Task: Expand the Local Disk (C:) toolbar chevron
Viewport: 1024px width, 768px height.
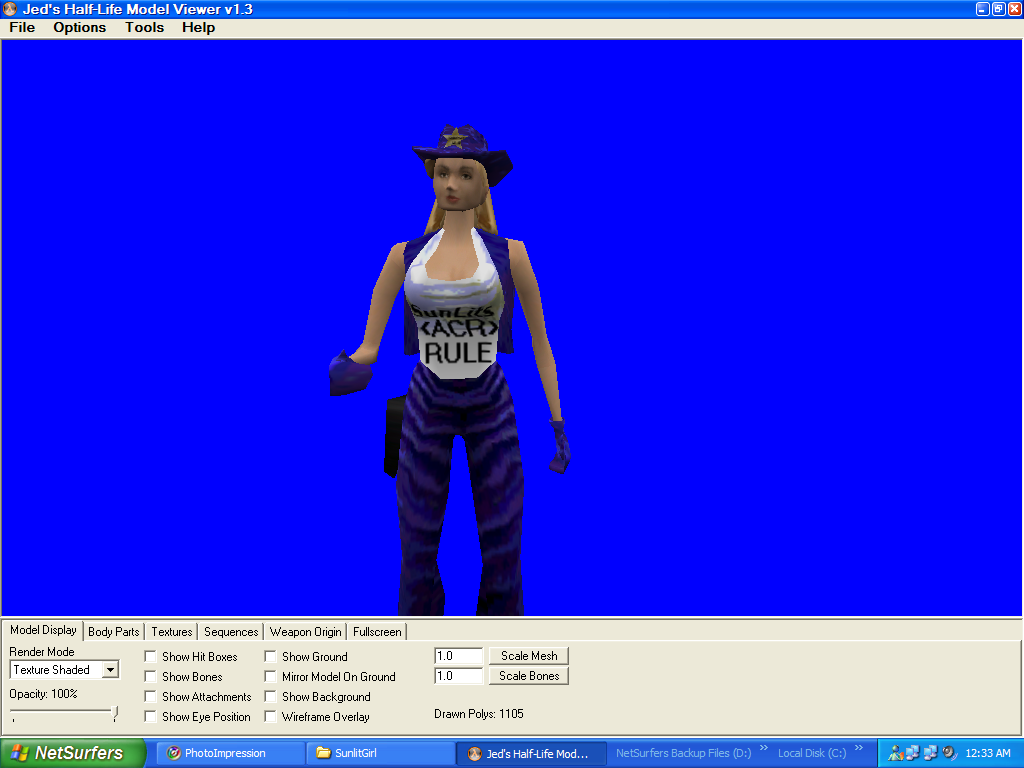Action: [858, 748]
